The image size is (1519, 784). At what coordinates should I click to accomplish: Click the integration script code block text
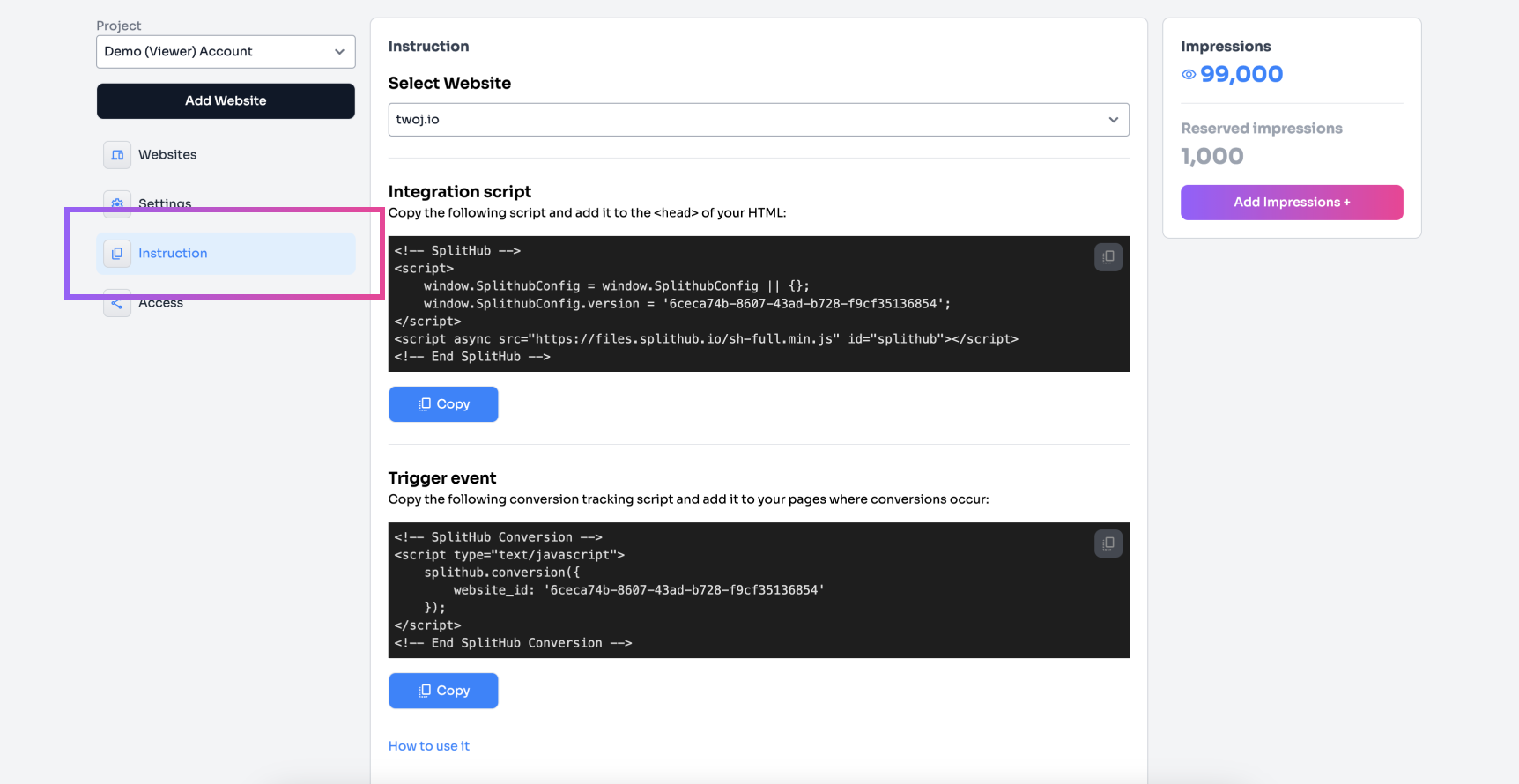705,304
